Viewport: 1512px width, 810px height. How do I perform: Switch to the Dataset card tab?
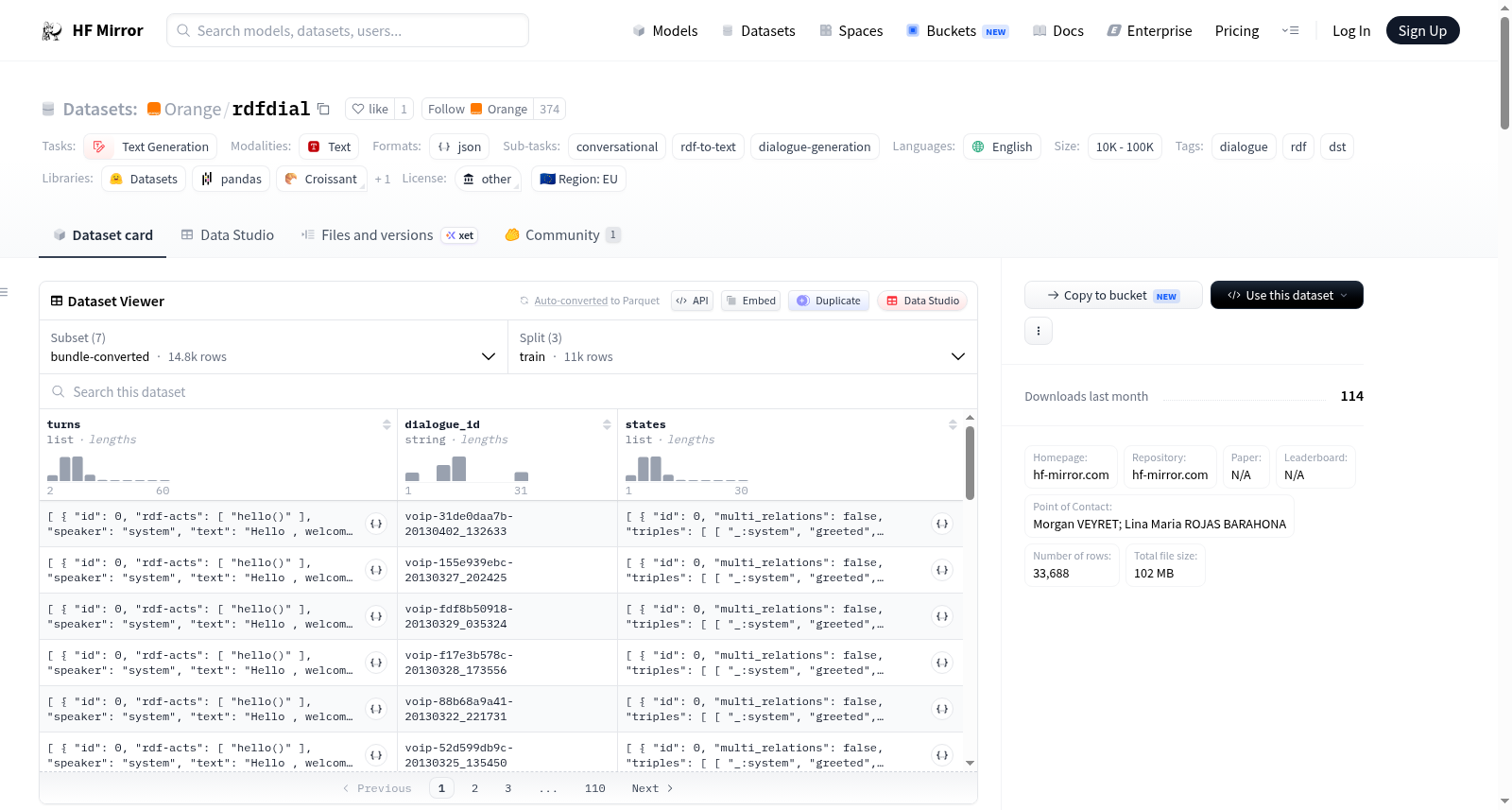pos(103,235)
